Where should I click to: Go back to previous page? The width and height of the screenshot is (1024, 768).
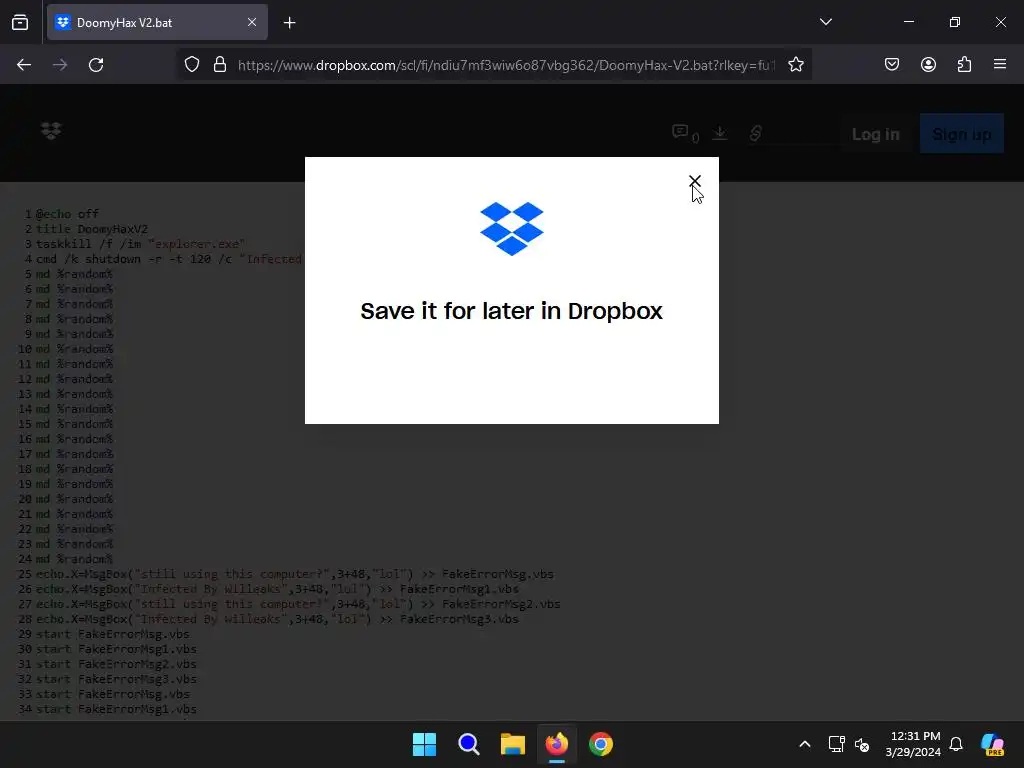click(24, 65)
